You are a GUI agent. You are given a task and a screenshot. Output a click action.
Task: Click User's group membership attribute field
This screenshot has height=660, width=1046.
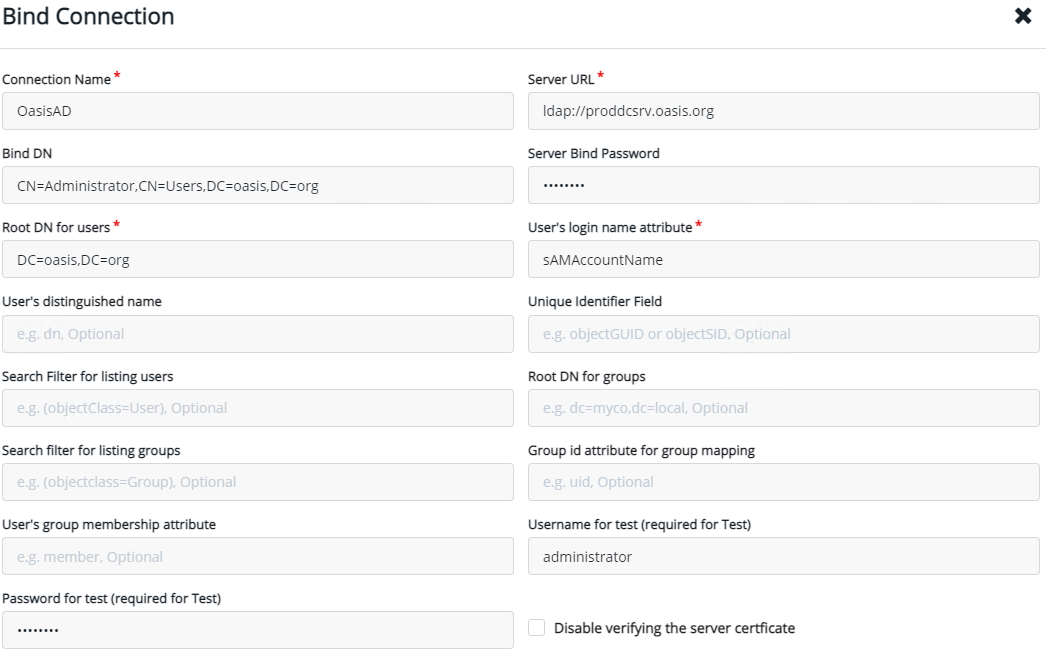point(258,557)
